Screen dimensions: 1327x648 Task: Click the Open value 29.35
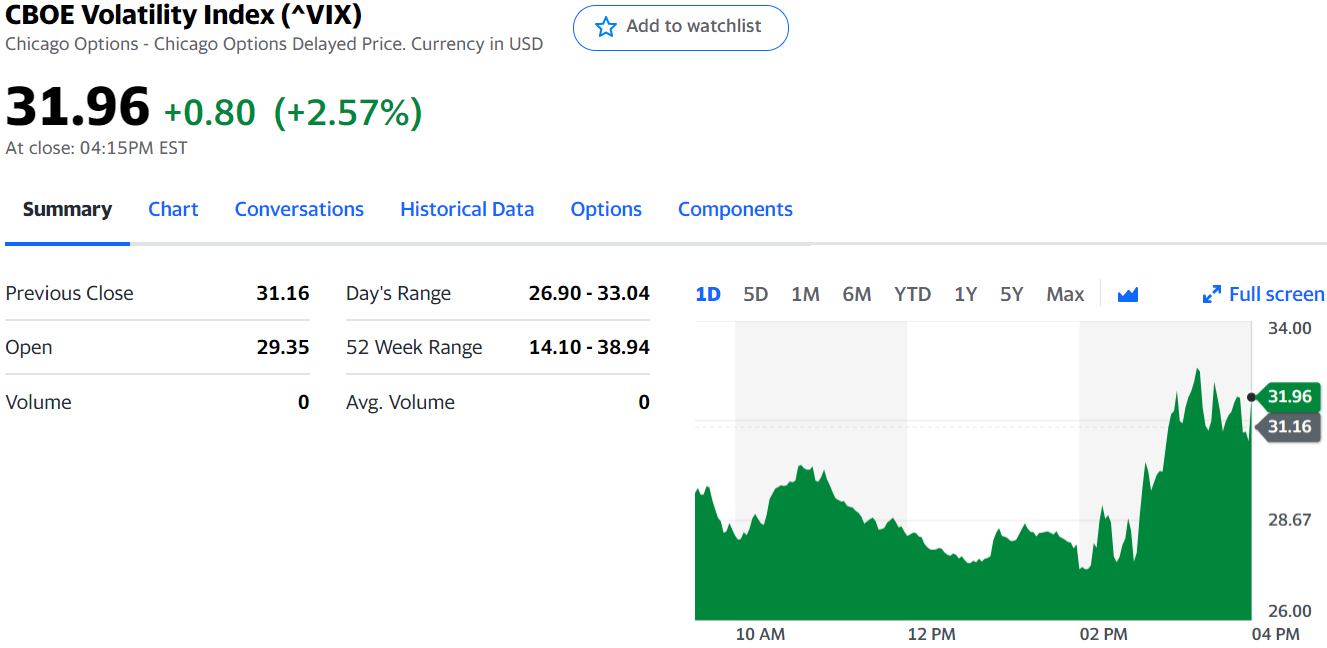(x=283, y=347)
